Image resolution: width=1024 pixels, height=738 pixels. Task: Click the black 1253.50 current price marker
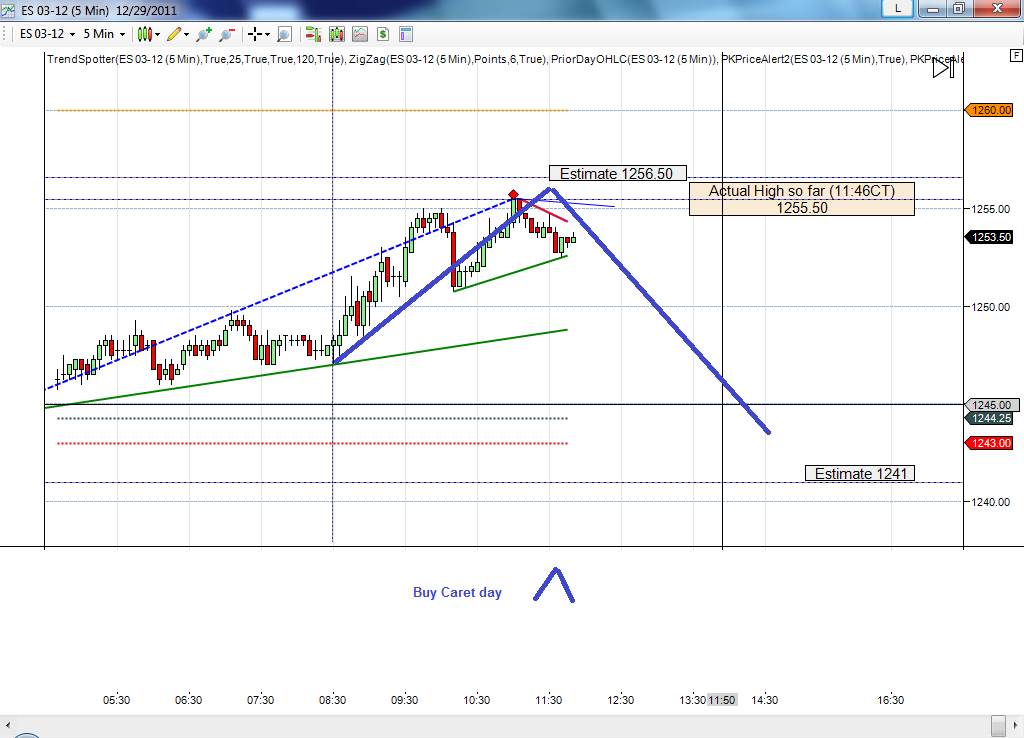[x=990, y=237]
